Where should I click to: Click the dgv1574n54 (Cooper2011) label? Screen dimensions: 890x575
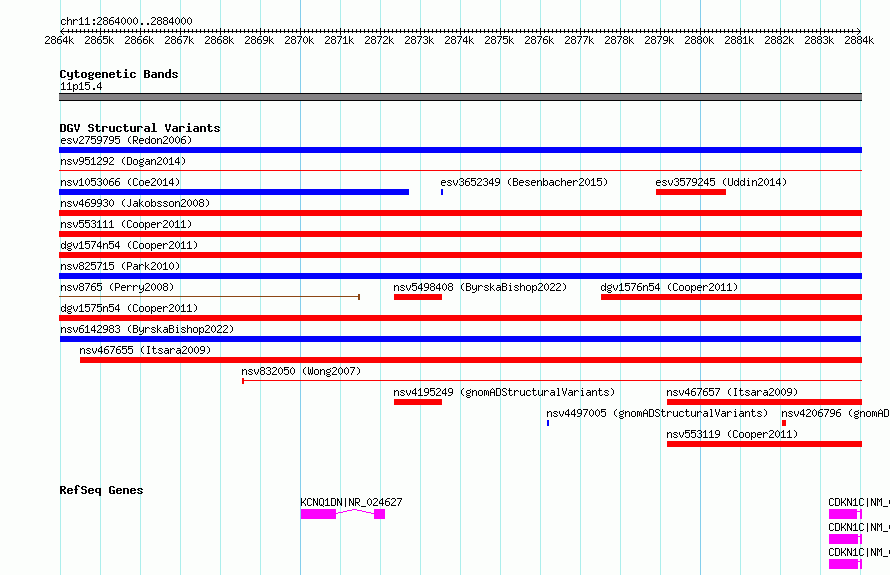[129, 245]
